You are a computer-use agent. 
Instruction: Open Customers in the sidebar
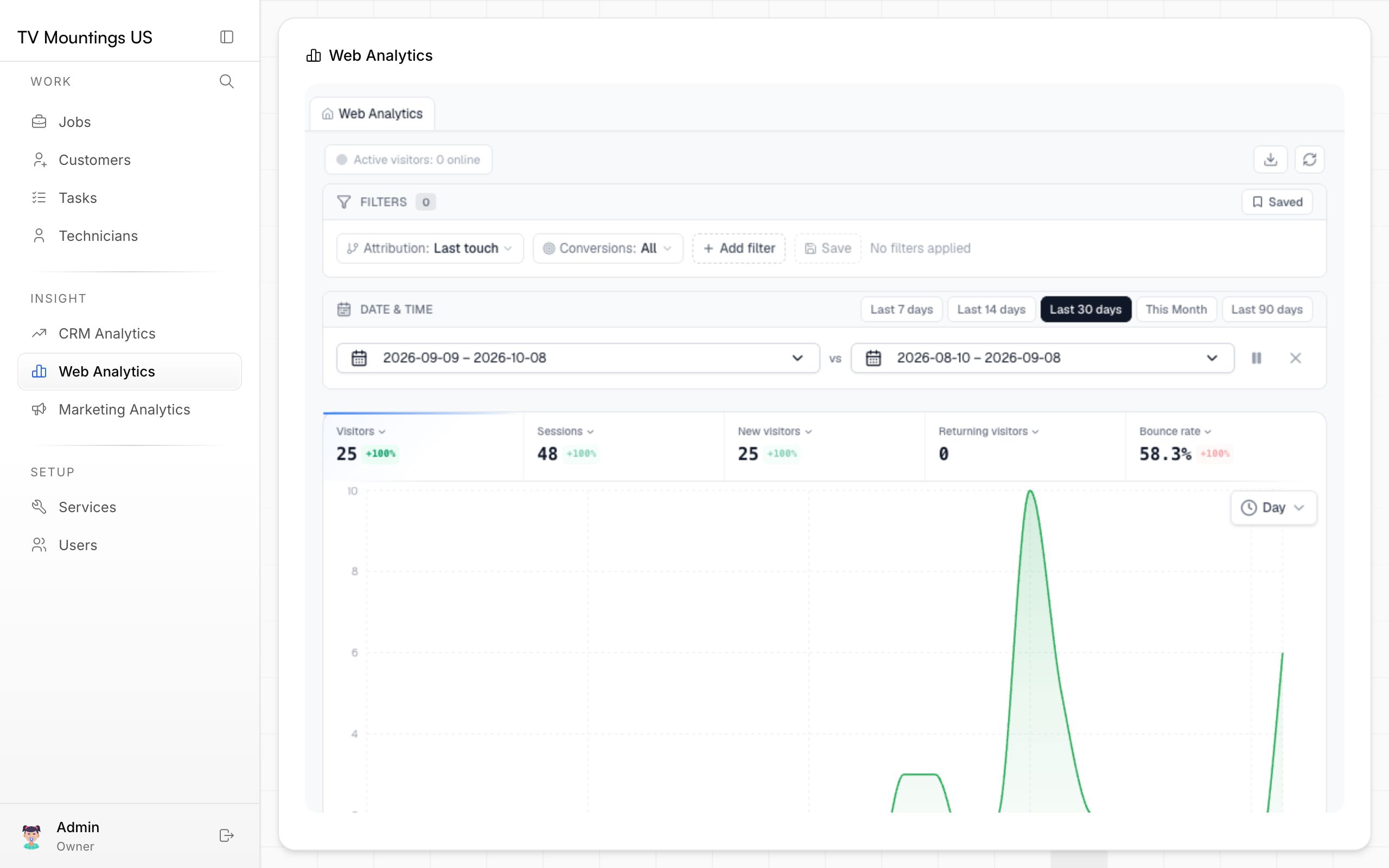(130, 159)
